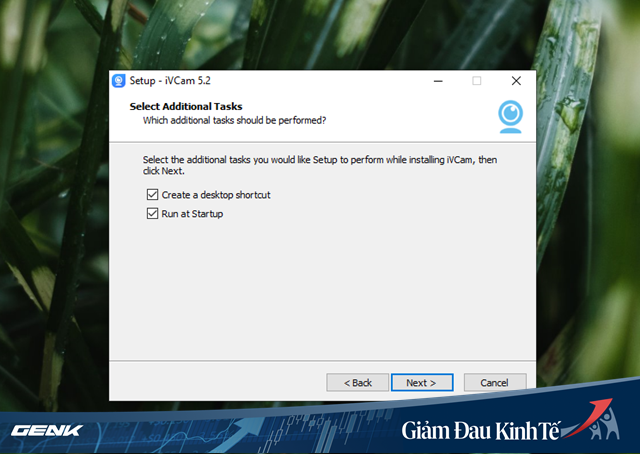
Task: Cancel the iVCam installation
Action: tap(494, 383)
